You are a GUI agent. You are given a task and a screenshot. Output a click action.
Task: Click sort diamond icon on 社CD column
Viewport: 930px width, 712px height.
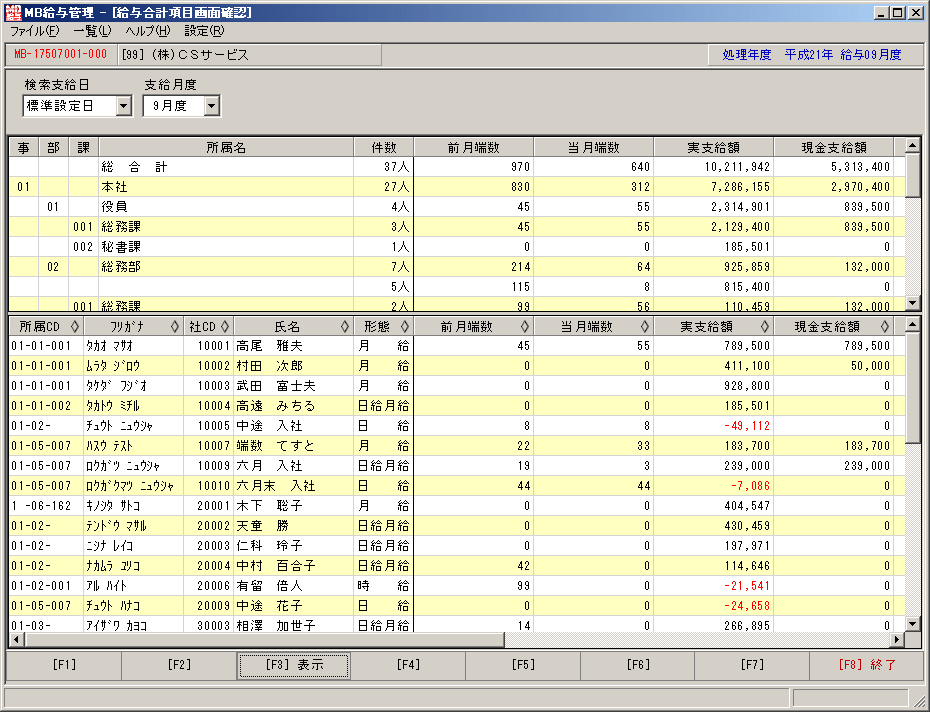point(225,326)
